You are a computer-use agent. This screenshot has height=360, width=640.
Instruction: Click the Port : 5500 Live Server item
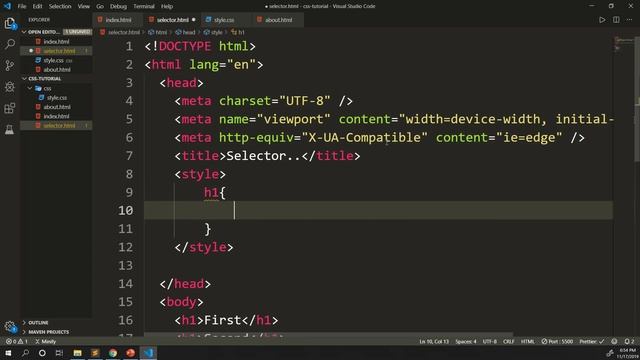pyautogui.click(x=557, y=341)
